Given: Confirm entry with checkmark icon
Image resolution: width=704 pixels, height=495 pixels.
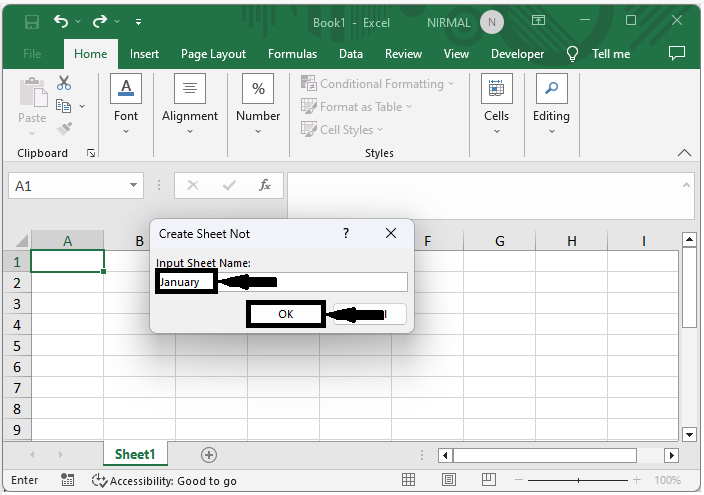Looking at the screenshot, I should pyautogui.click(x=229, y=185).
